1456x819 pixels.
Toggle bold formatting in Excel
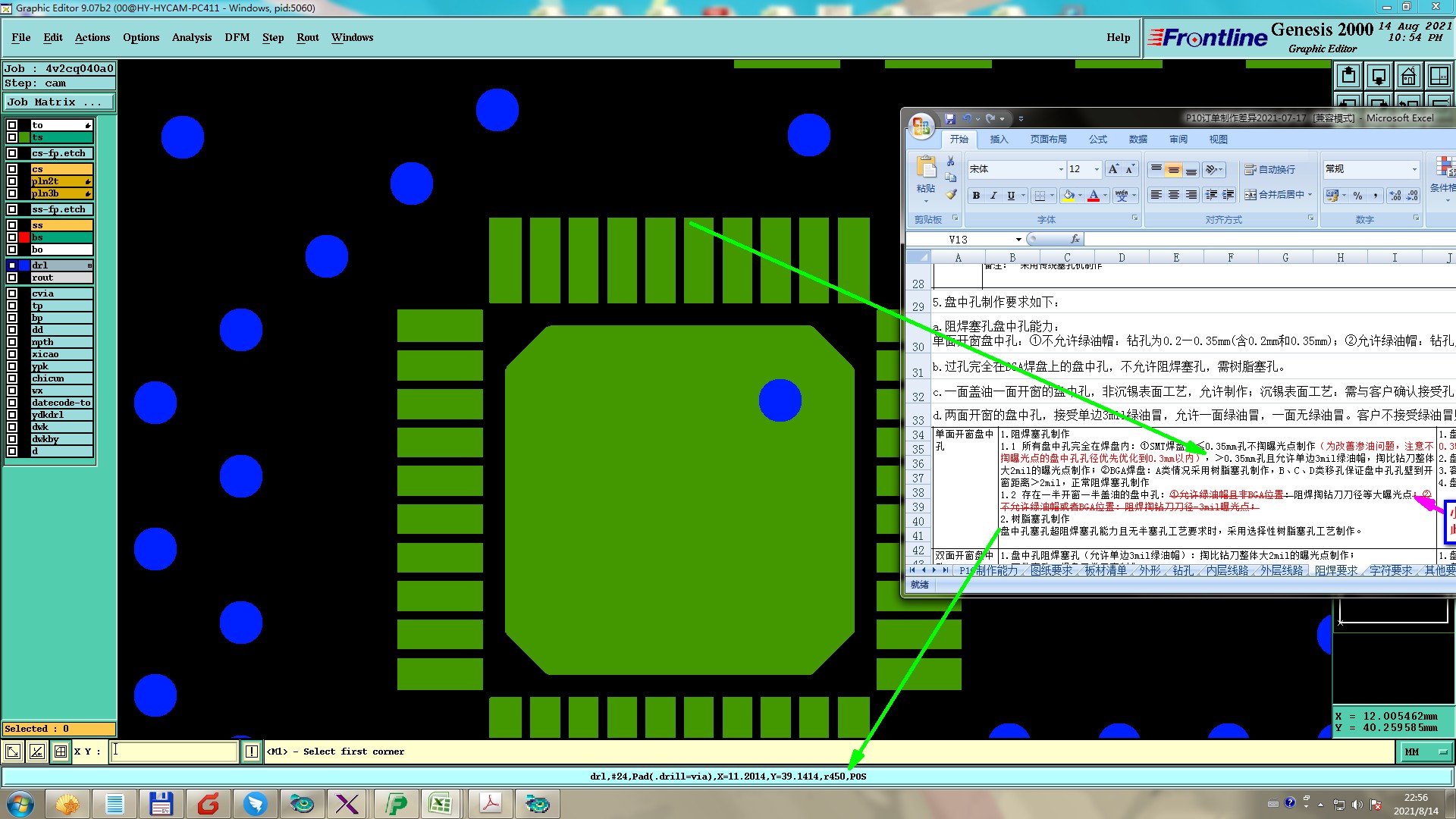pyautogui.click(x=976, y=196)
